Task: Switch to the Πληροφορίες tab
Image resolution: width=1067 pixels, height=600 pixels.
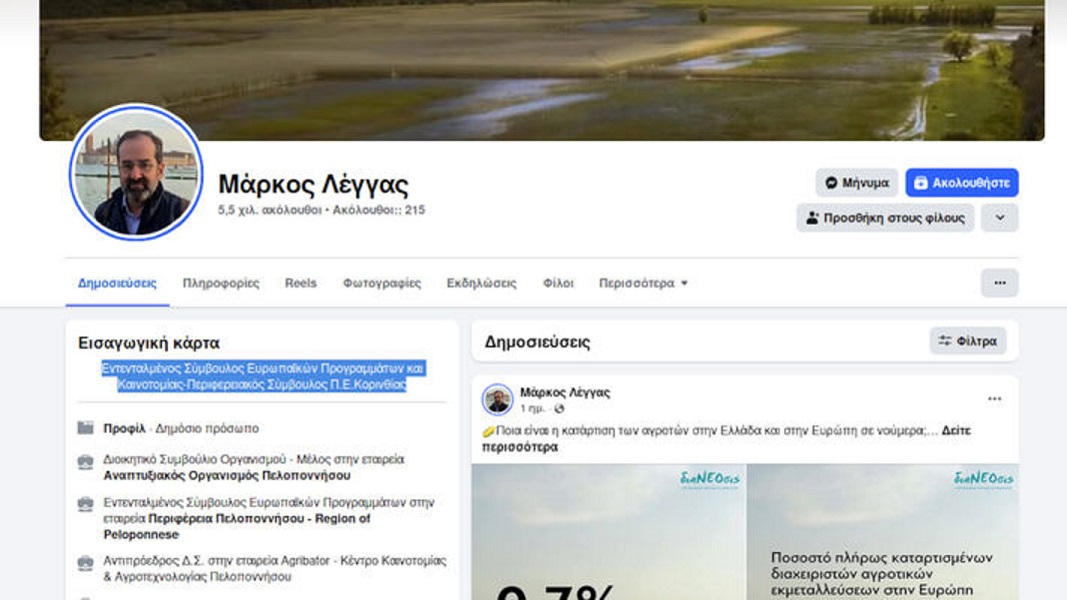Action: 220,283
